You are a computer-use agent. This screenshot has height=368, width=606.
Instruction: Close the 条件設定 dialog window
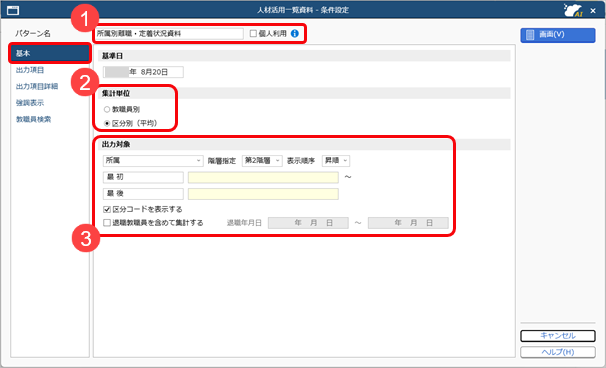[593, 11]
